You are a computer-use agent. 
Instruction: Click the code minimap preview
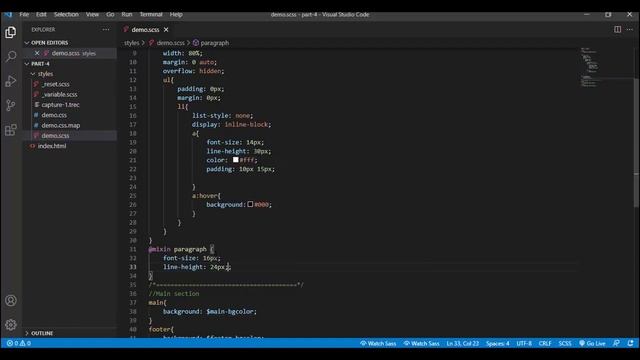[x=590, y=67]
